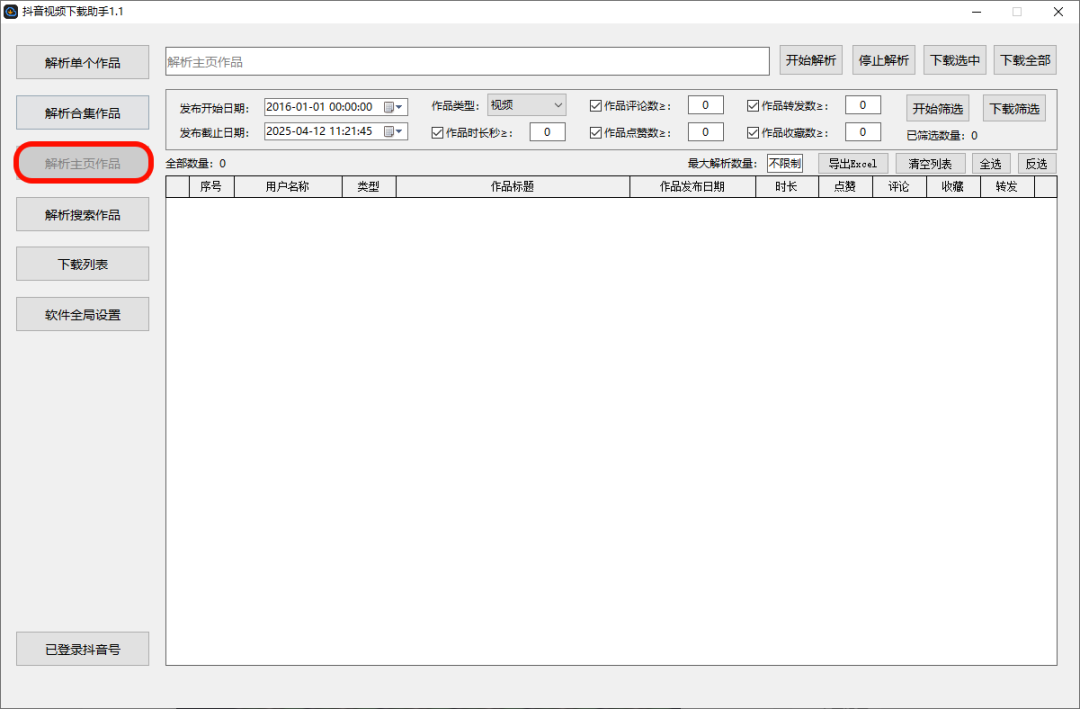Image resolution: width=1080 pixels, height=709 pixels.
Task: Open the 解析单个作品 section
Action: coord(83,63)
